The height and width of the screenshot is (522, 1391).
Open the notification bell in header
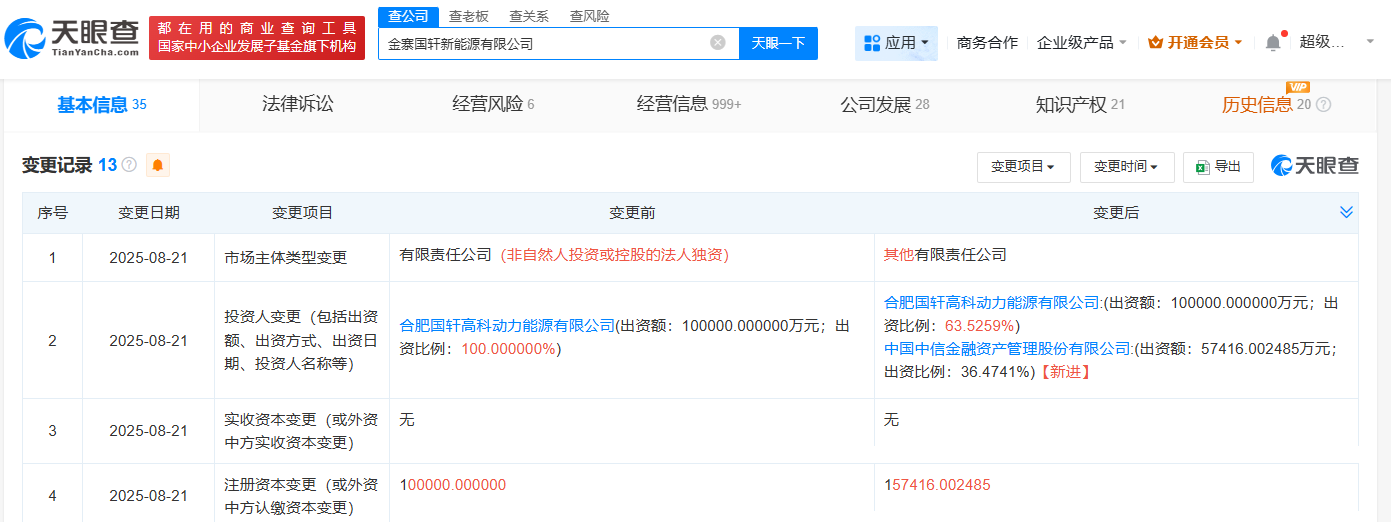click(1272, 43)
